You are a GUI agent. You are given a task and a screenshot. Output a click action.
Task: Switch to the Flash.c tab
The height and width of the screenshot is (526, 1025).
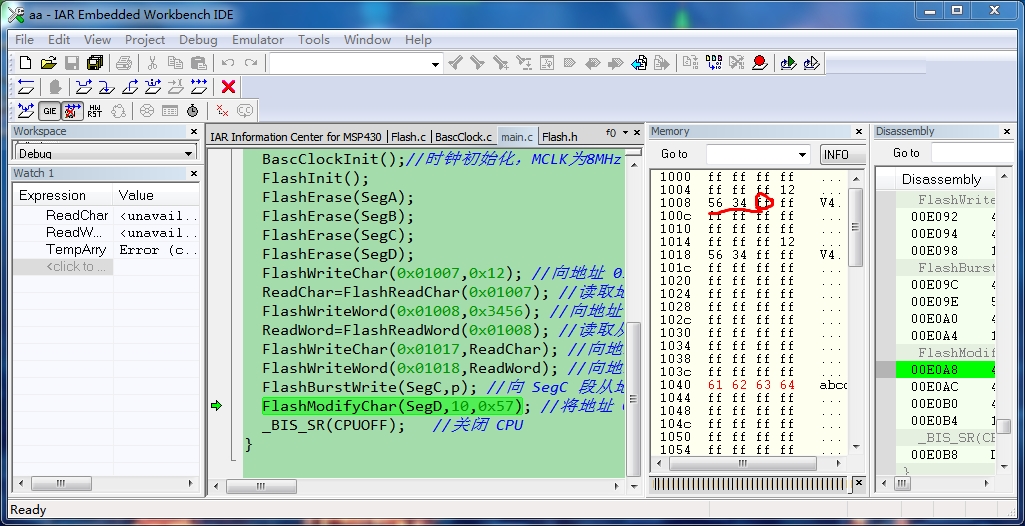click(x=409, y=137)
